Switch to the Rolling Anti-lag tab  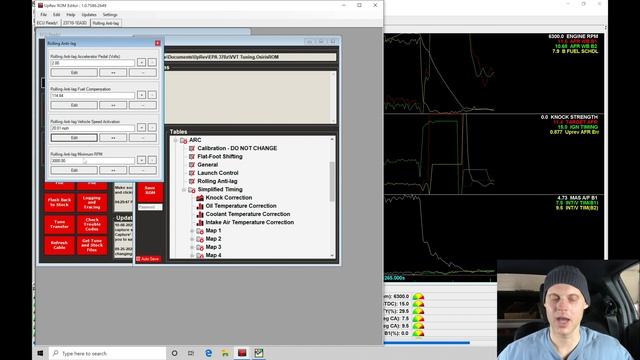pyautogui.click(x=106, y=23)
